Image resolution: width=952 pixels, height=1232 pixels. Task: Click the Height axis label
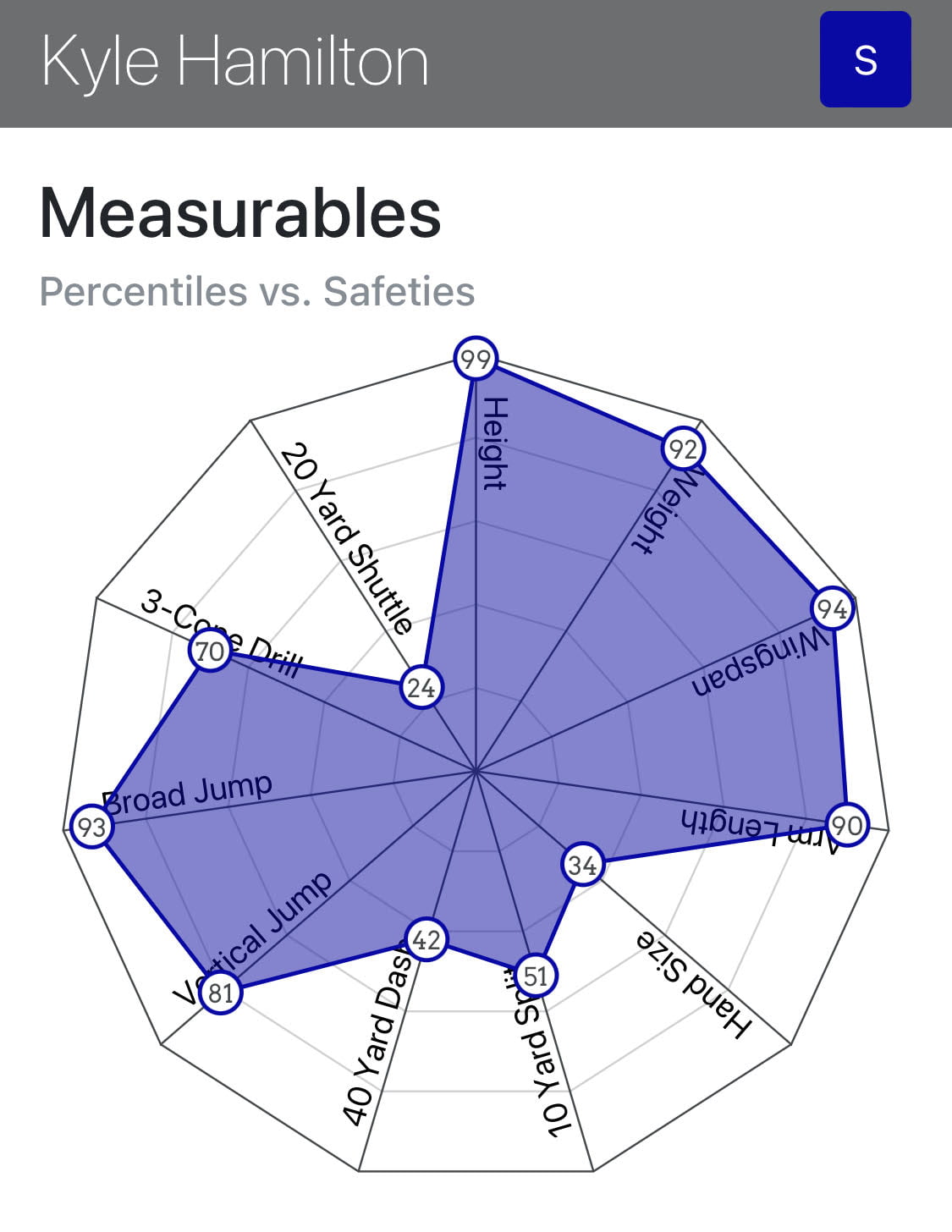494,443
